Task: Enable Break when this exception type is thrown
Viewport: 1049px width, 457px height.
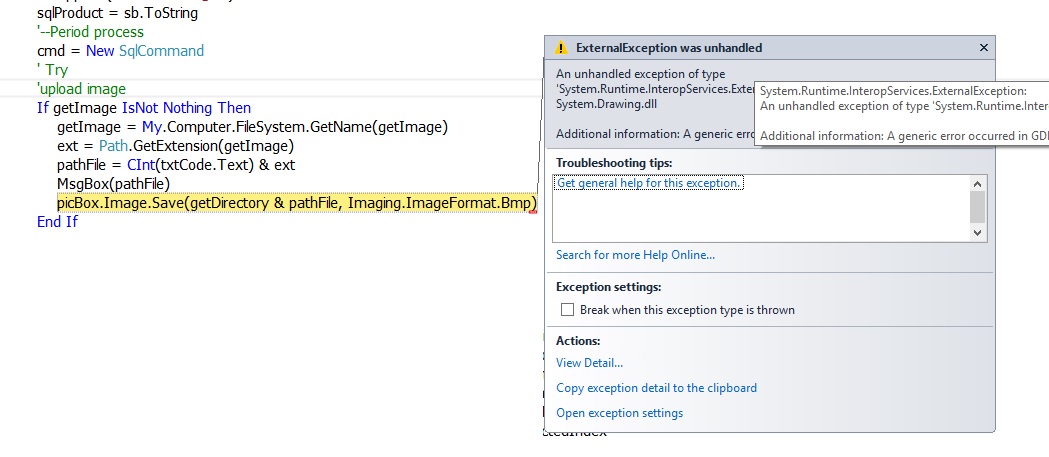Action: point(567,310)
